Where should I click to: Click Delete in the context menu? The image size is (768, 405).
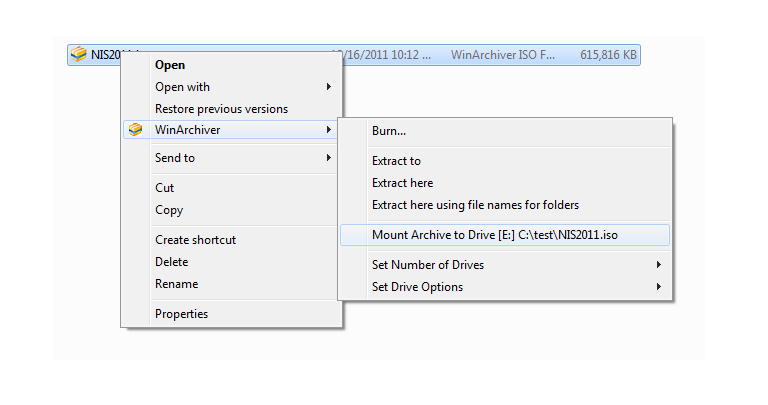click(x=171, y=262)
